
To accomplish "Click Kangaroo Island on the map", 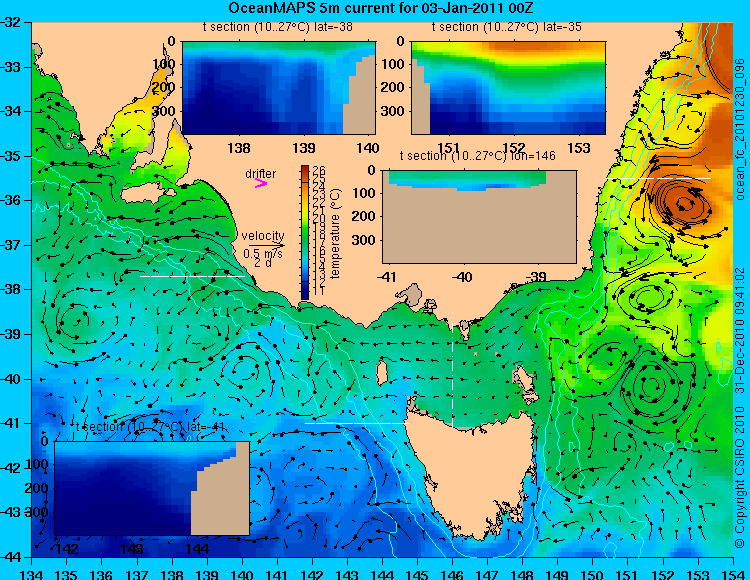I will pos(146,195).
